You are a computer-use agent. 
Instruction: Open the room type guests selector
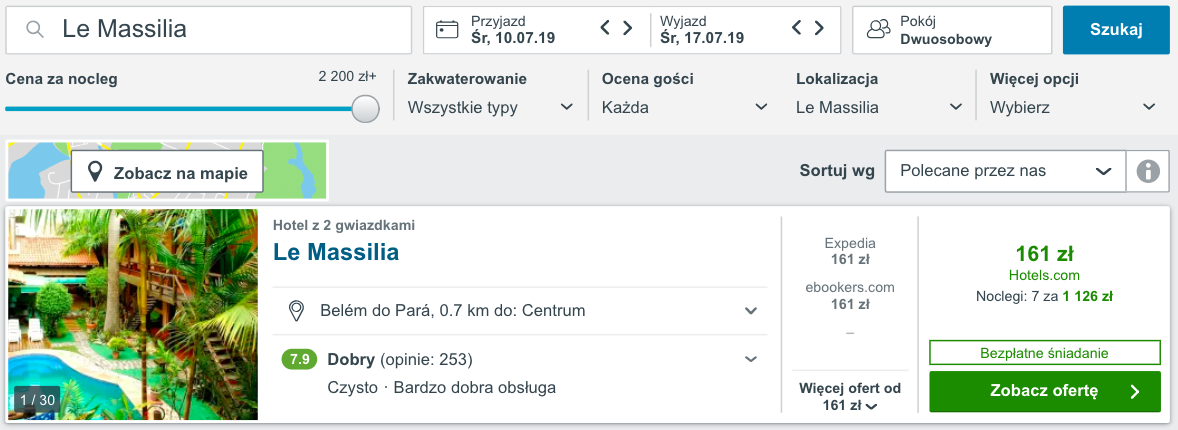coord(951,30)
